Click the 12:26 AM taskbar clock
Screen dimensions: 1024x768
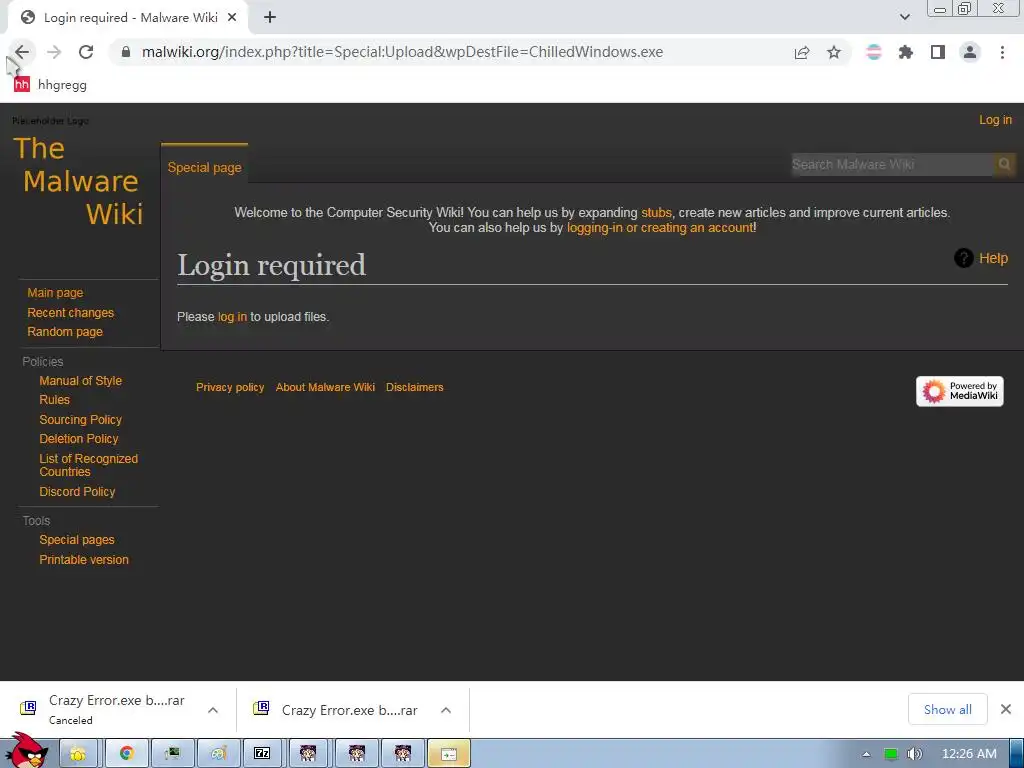click(x=969, y=754)
